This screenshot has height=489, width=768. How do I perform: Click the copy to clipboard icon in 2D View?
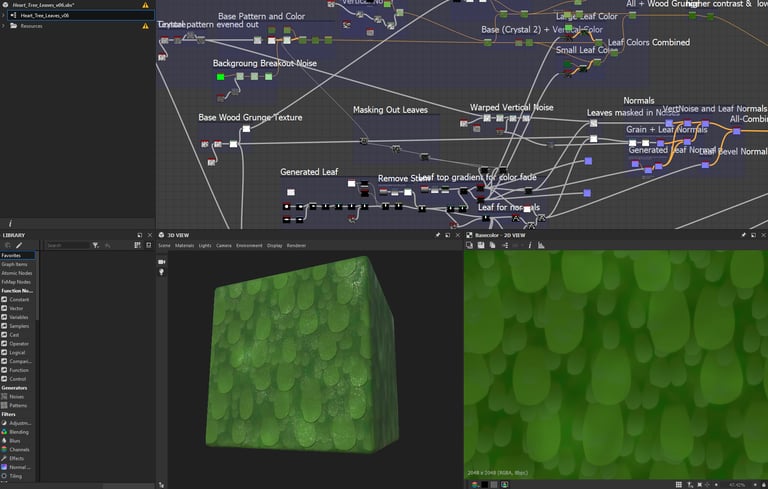point(492,245)
